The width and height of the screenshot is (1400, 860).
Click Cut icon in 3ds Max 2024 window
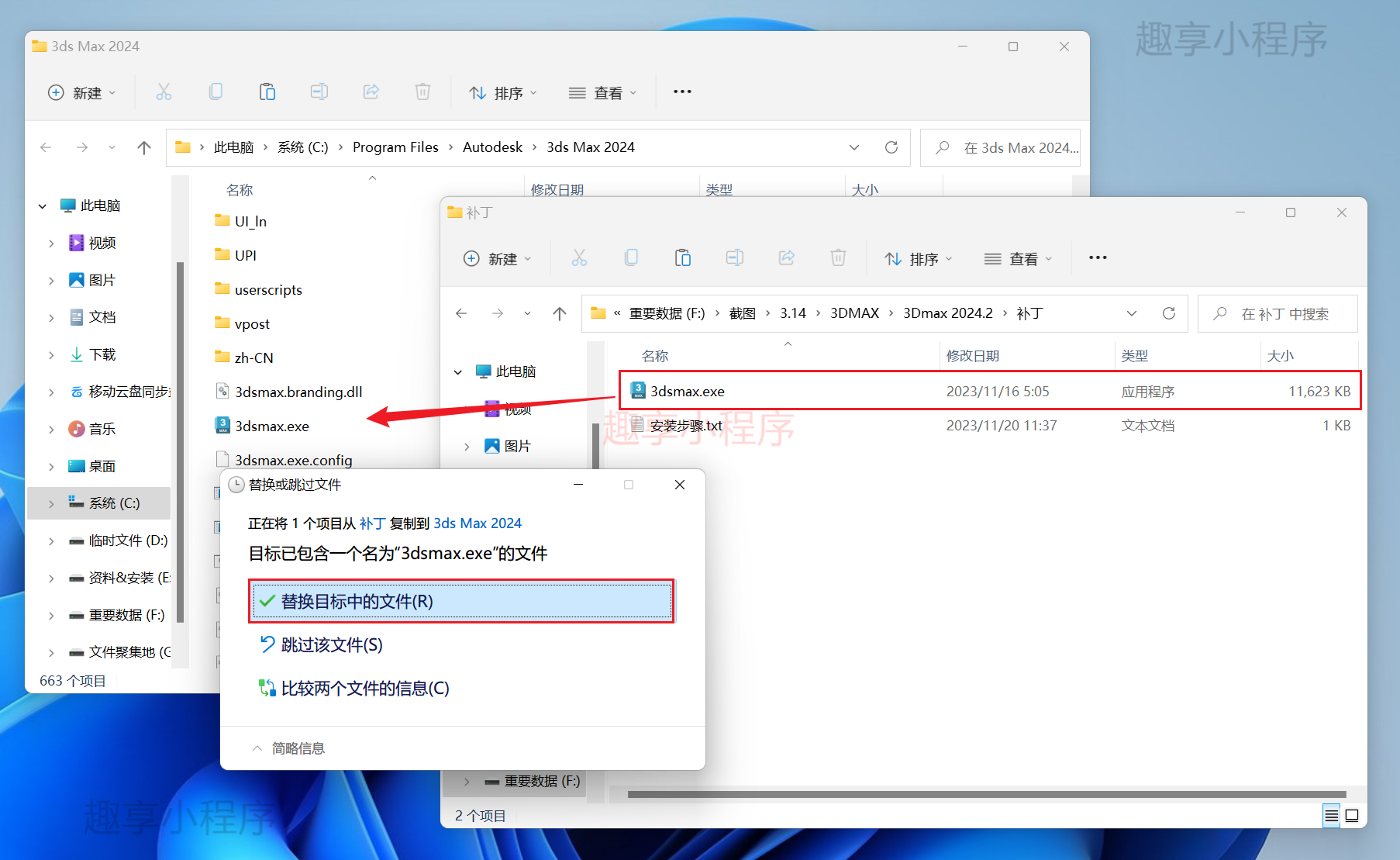164,92
